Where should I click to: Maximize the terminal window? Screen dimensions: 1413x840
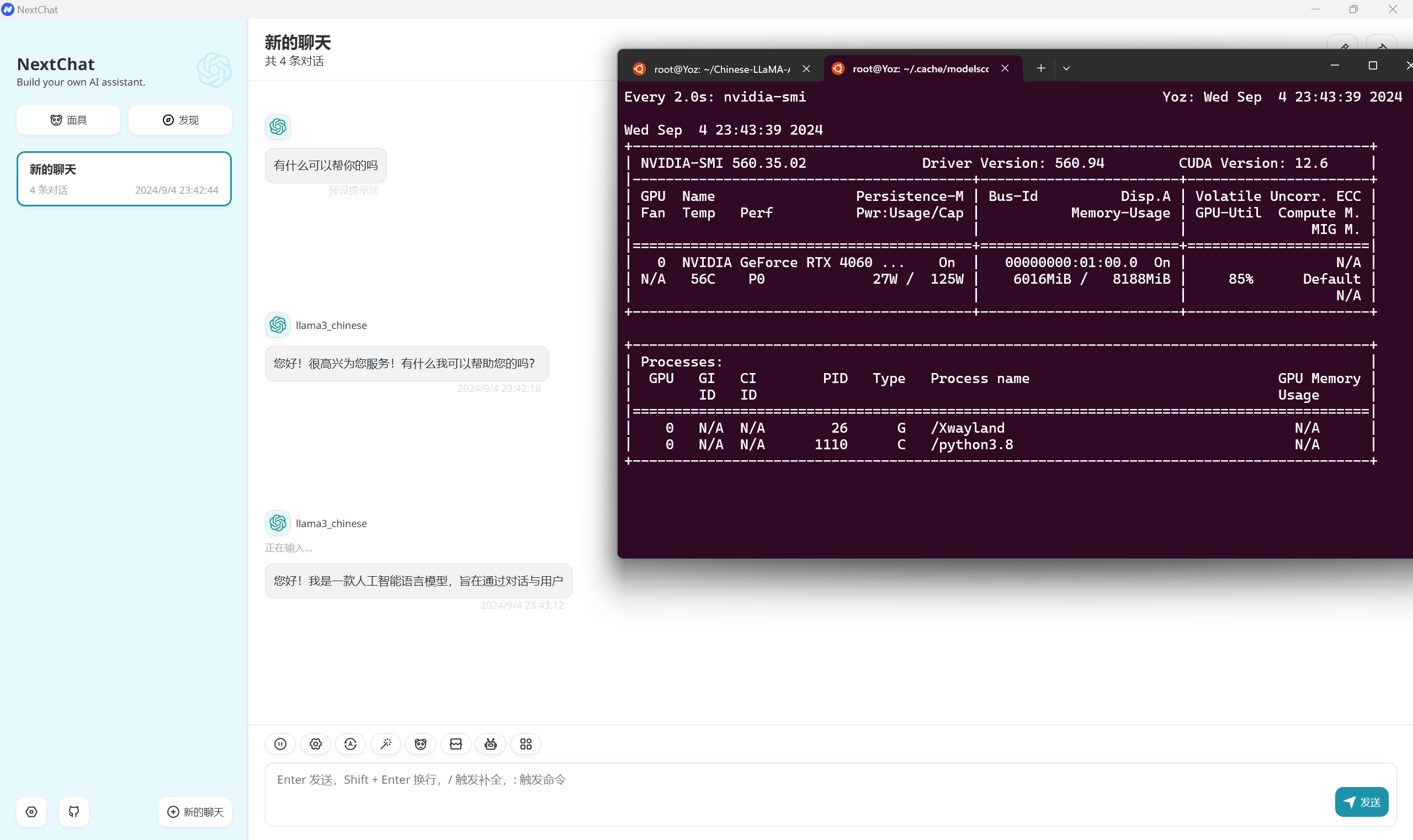coord(1372,66)
